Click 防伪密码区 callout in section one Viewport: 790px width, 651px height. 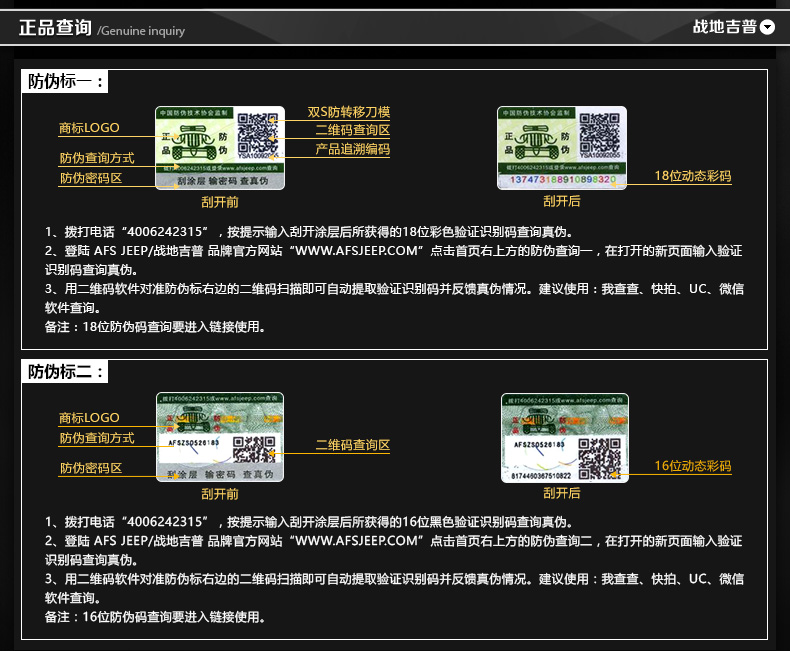click(x=91, y=178)
